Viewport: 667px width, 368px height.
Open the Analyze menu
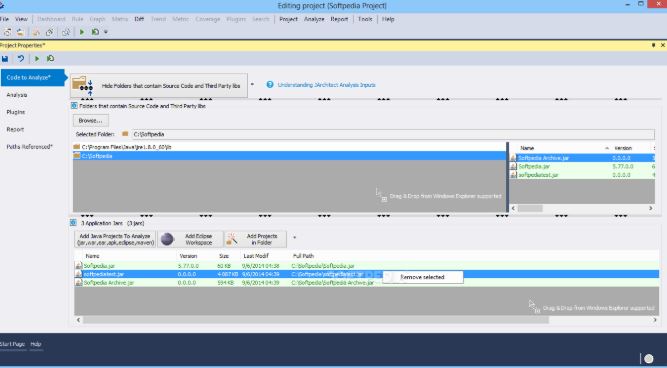point(314,19)
